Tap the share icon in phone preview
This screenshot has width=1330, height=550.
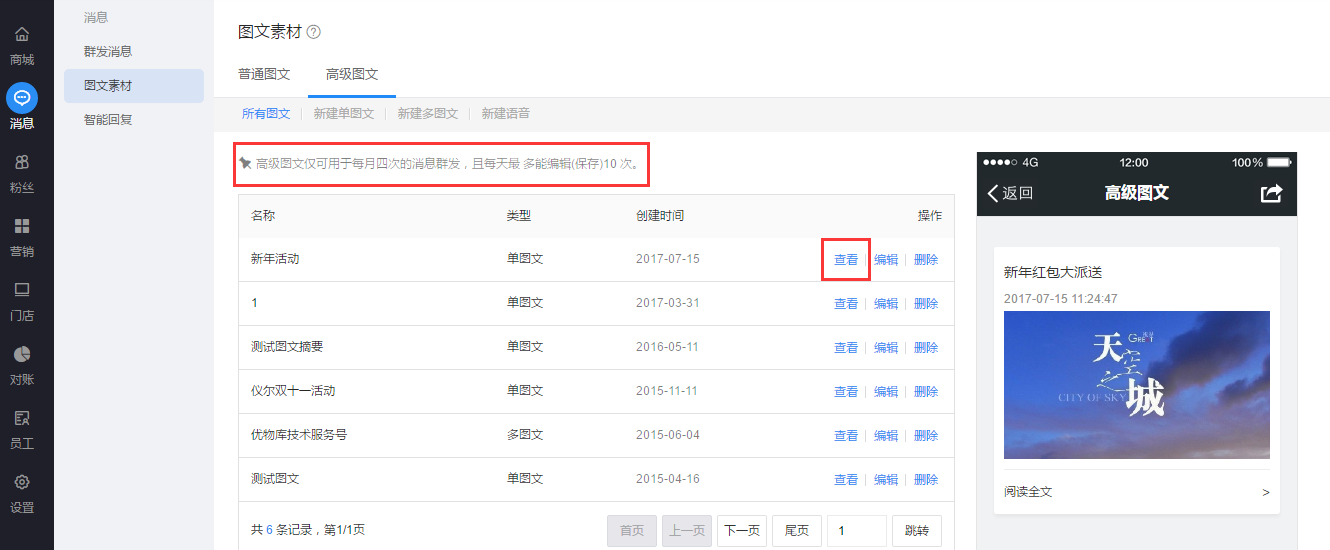coord(1271,193)
